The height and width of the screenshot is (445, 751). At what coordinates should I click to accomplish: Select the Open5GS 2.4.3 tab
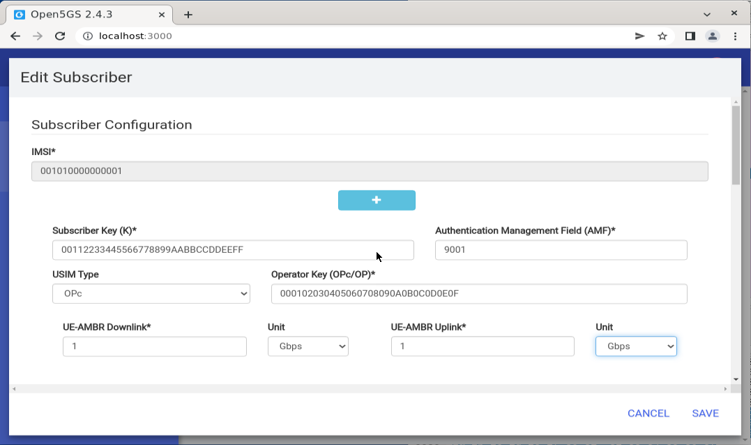pos(90,14)
